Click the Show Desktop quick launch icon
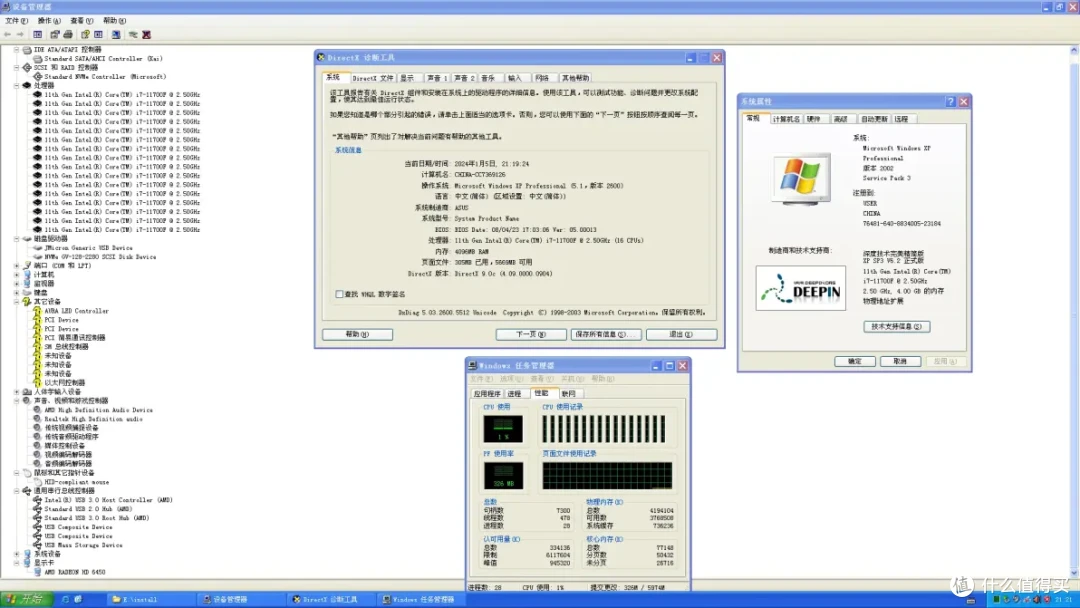1080x608 pixels. [79, 600]
